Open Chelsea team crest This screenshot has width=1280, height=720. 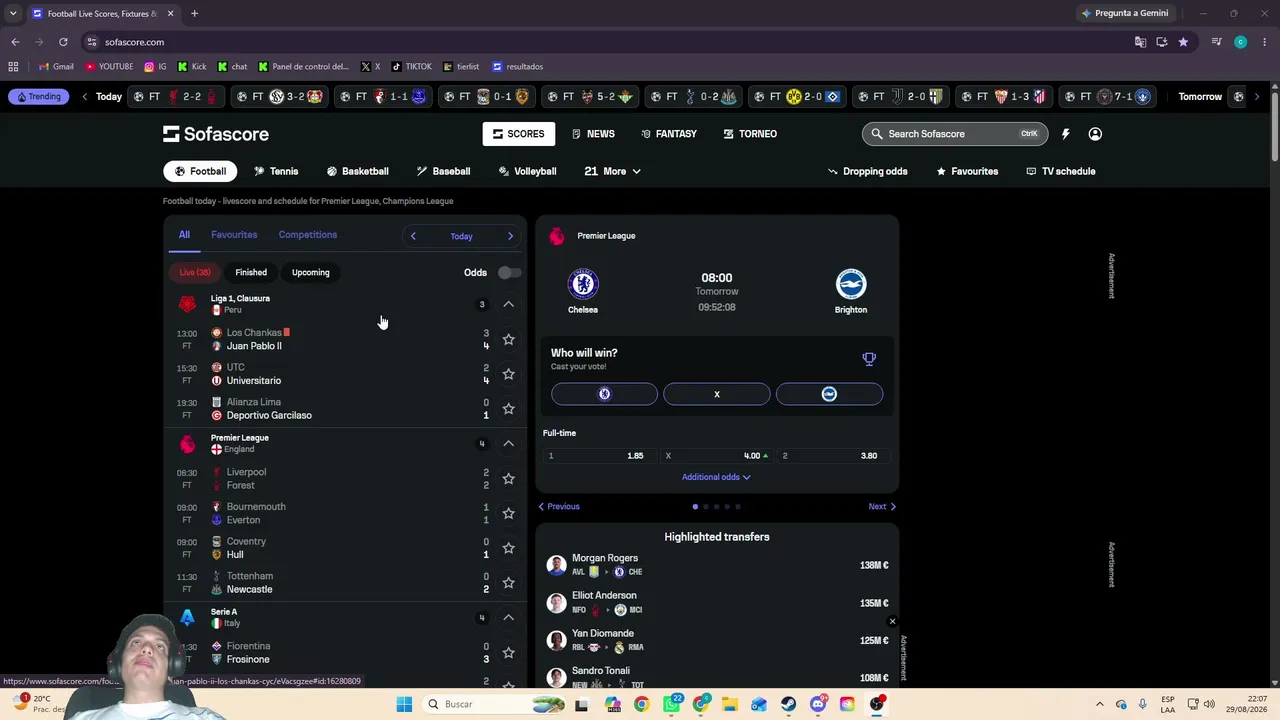coord(583,284)
